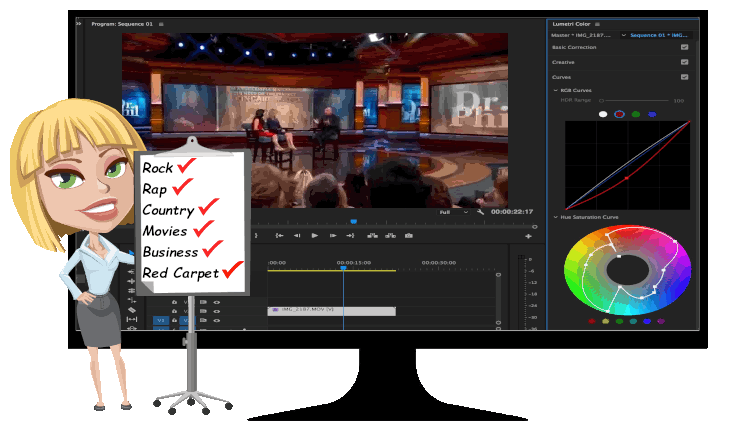Switch to Master * IMG_2187 tab
Image resolution: width=735 pixels, height=427 pixels.
pos(581,35)
